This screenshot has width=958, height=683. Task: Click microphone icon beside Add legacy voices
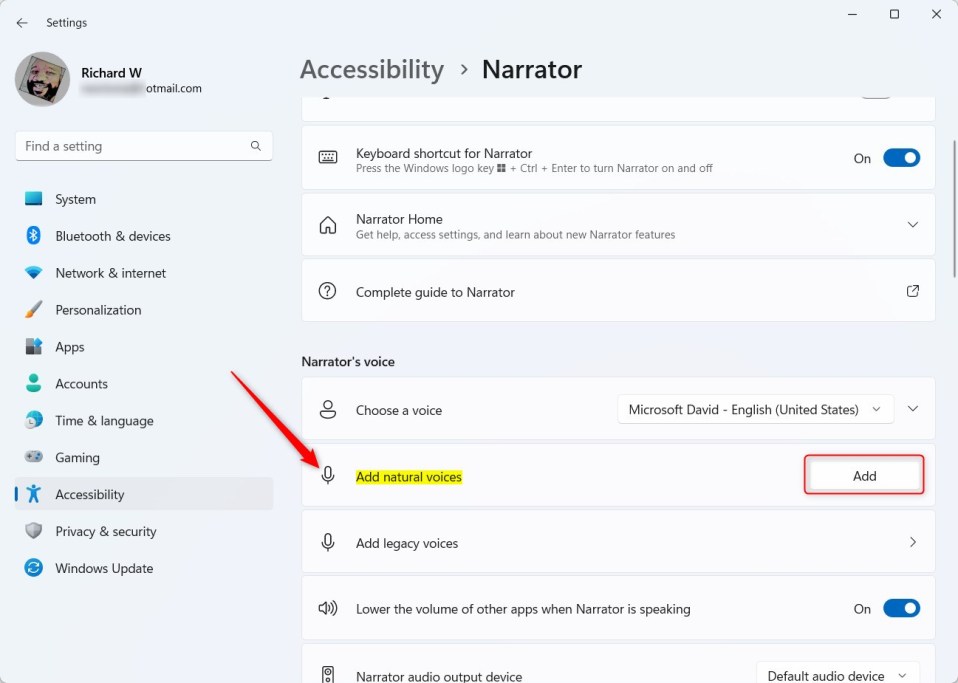click(x=328, y=542)
